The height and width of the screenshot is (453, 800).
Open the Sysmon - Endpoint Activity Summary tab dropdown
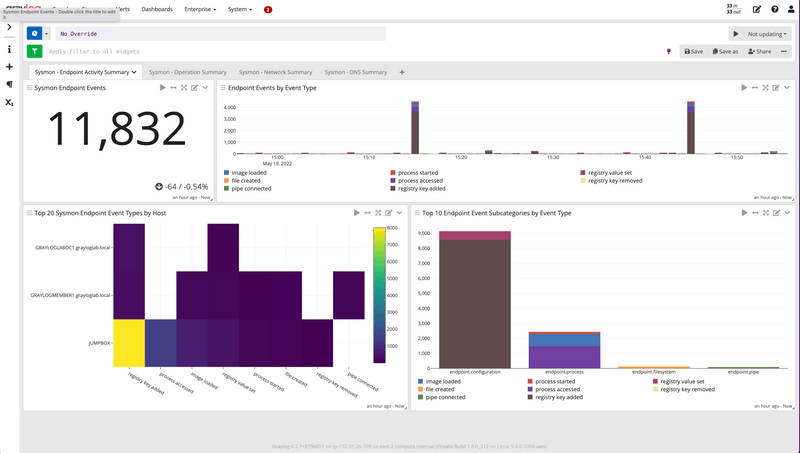click(134, 72)
